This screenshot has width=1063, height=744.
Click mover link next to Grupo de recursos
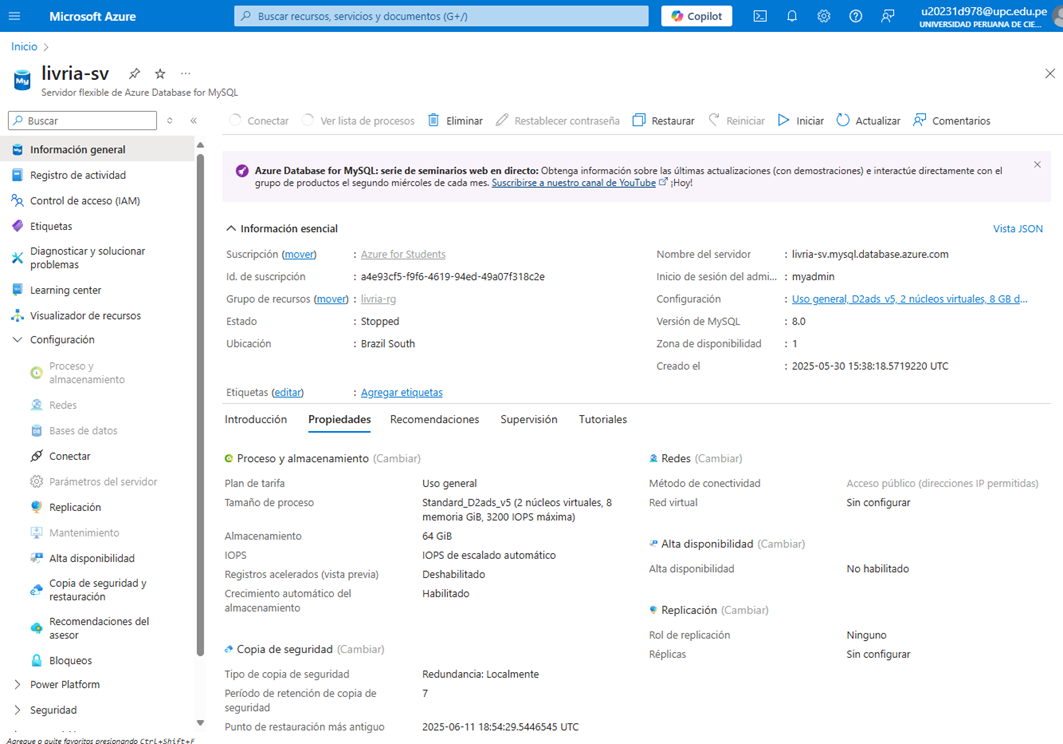click(x=331, y=299)
